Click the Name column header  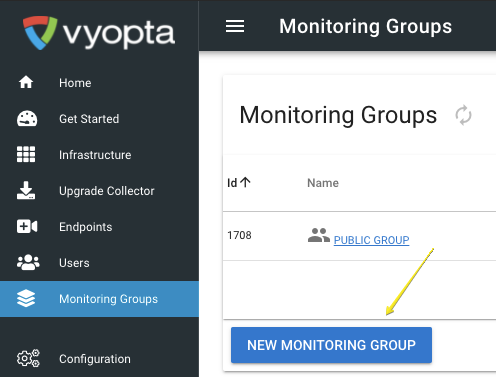tap(323, 183)
